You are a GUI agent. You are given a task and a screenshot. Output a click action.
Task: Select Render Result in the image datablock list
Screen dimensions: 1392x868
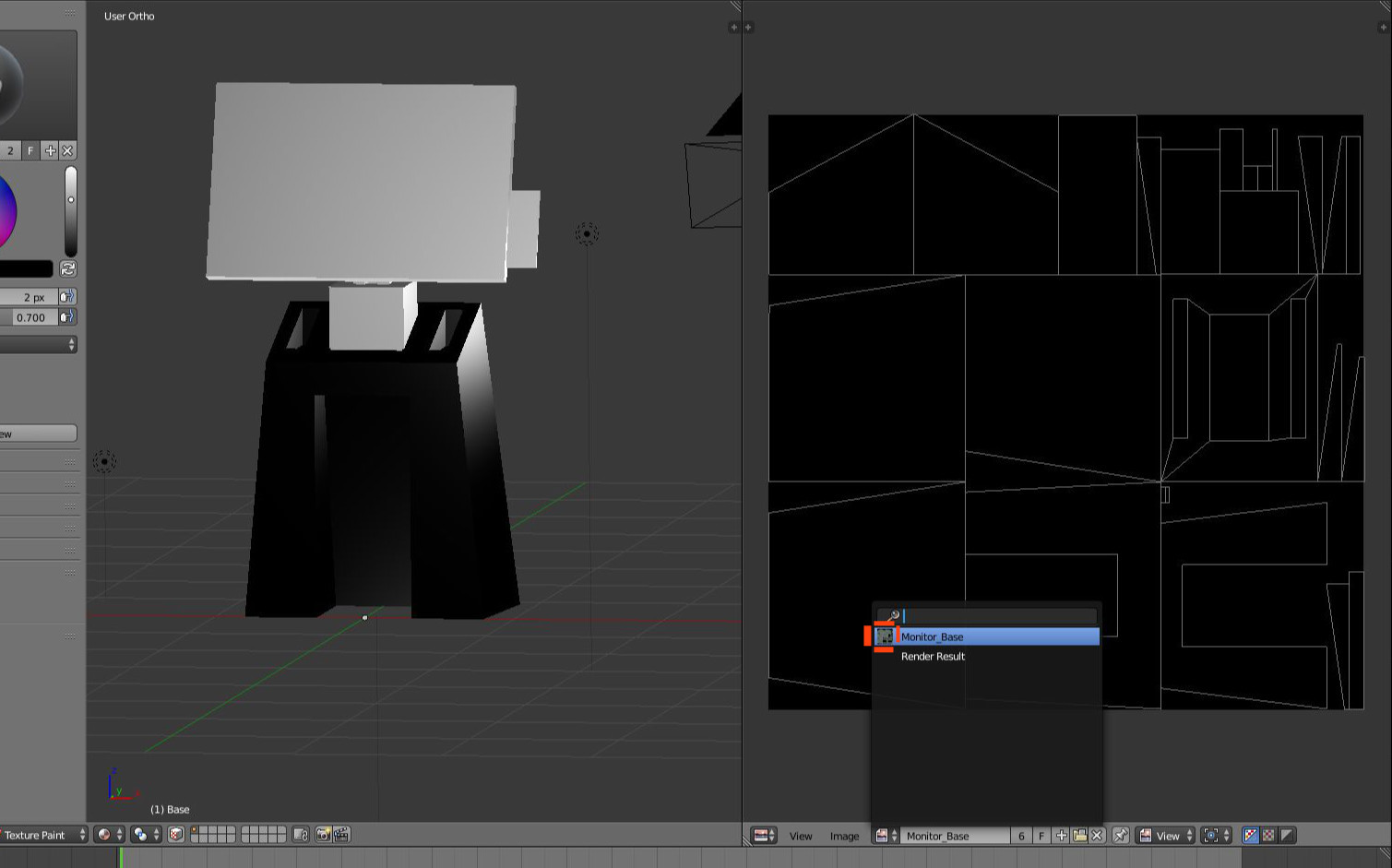click(x=933, y=656)
